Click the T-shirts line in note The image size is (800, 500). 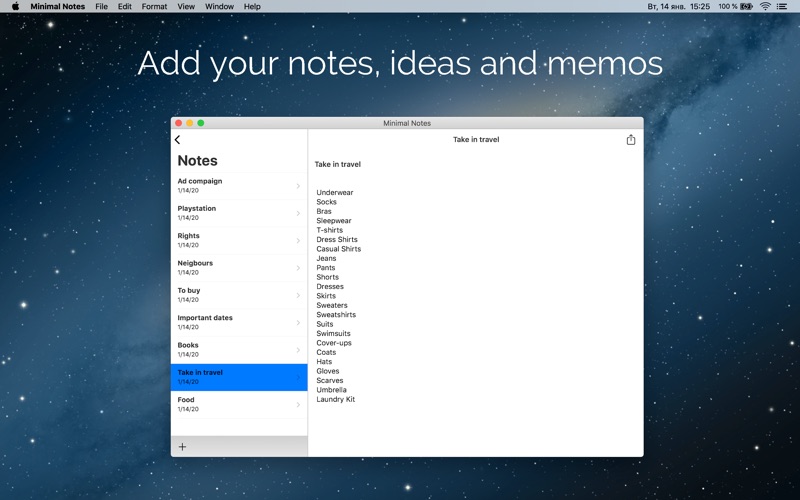pos(330,230)
